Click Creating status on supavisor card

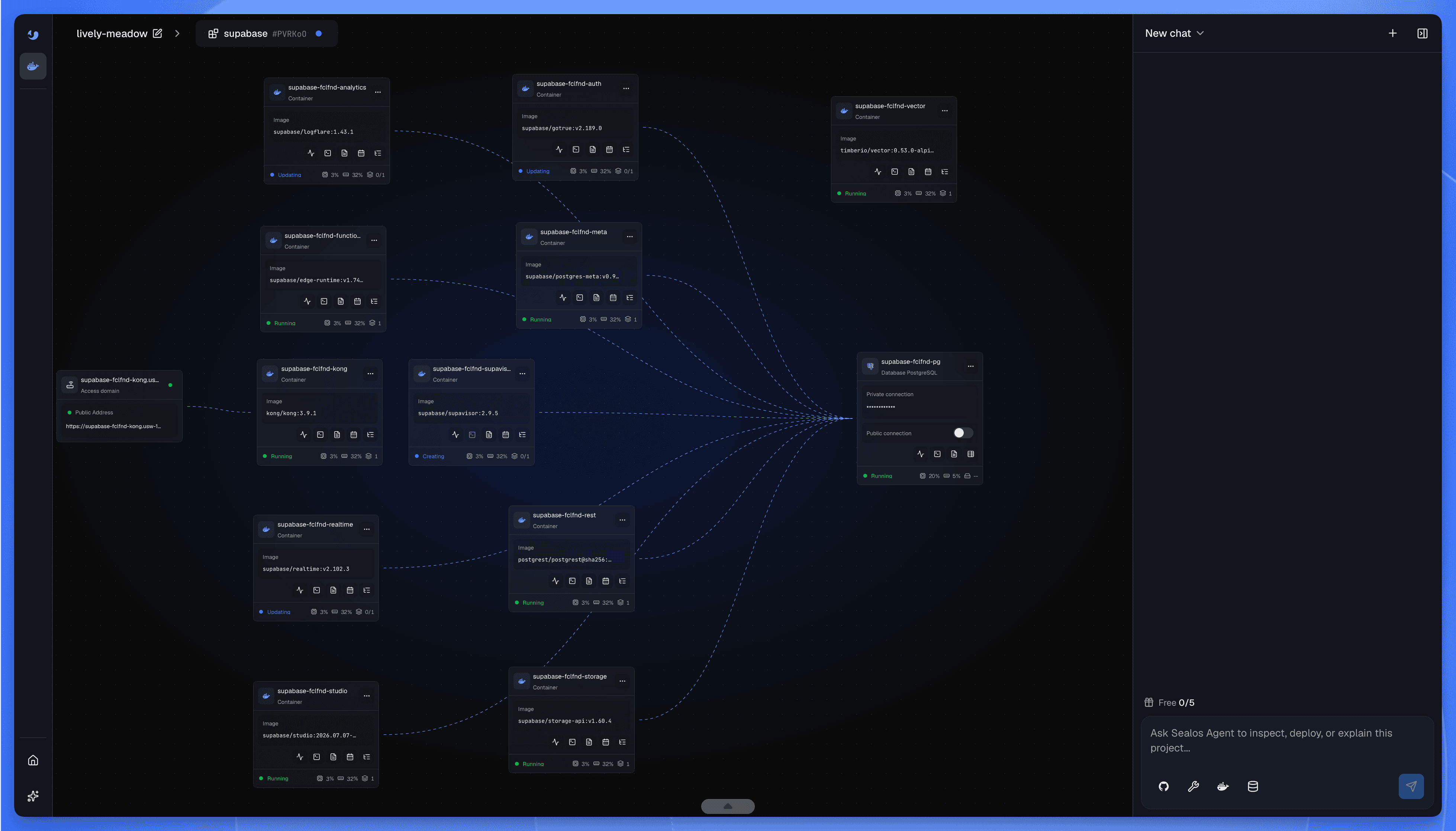[434, 457]
